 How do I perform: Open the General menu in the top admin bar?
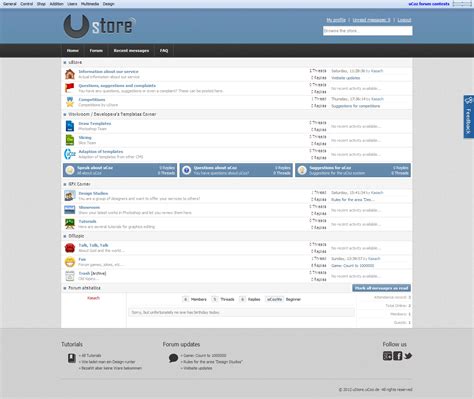coord(10,4)
